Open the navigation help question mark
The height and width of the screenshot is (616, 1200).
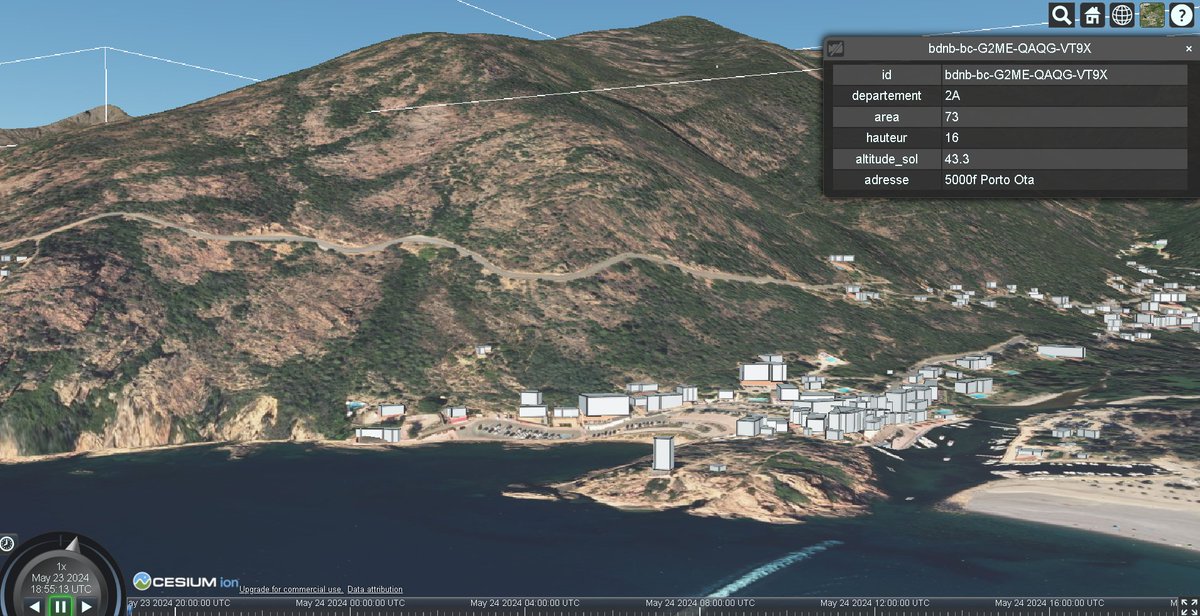1180,15
